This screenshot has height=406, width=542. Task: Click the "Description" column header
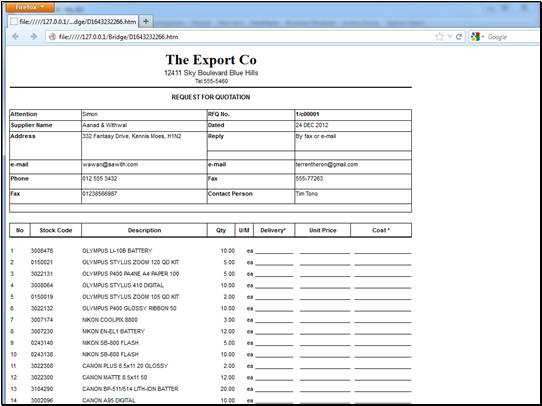[x=144, y=230]
